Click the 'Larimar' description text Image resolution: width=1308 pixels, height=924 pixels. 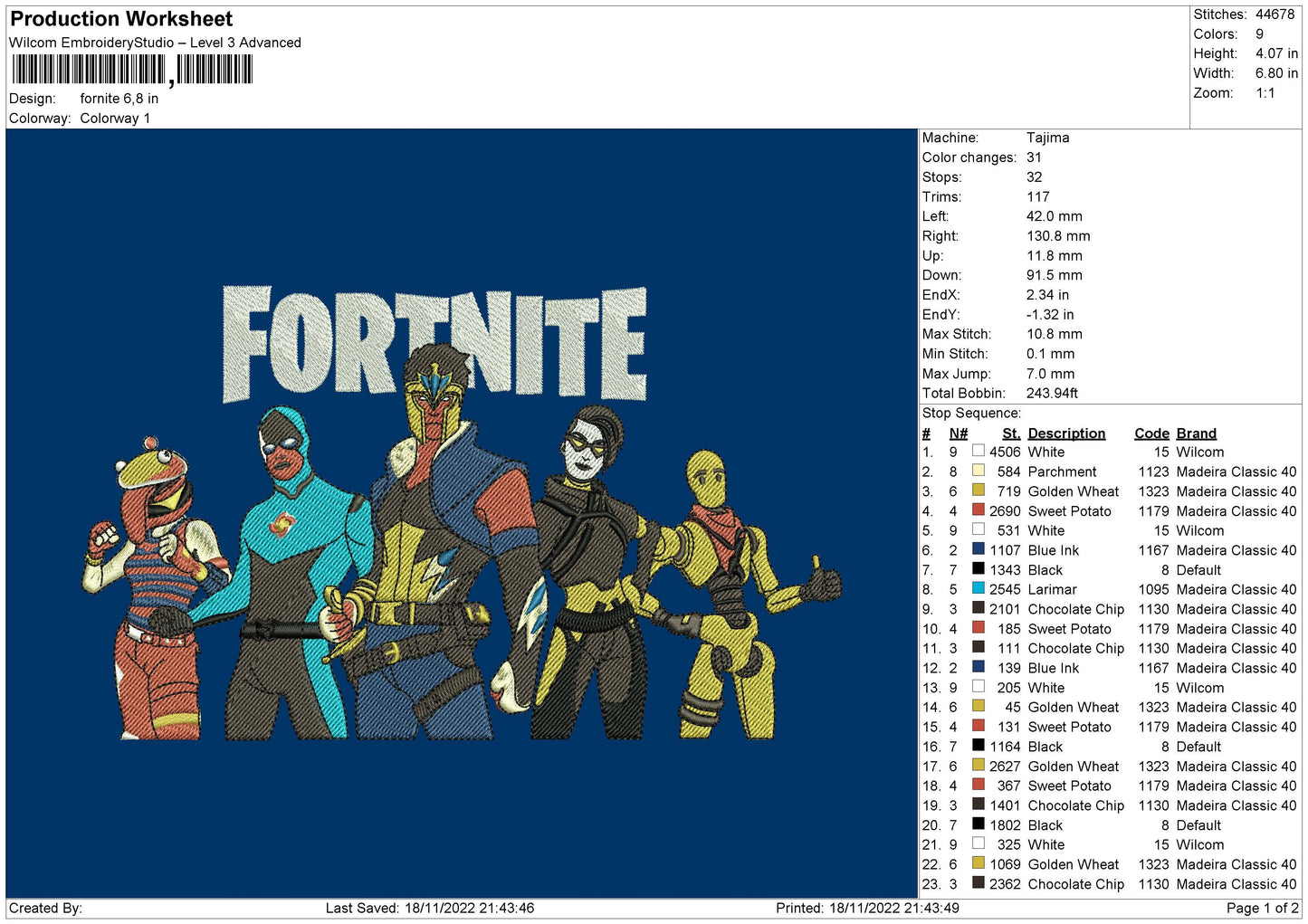[1052, 589]
